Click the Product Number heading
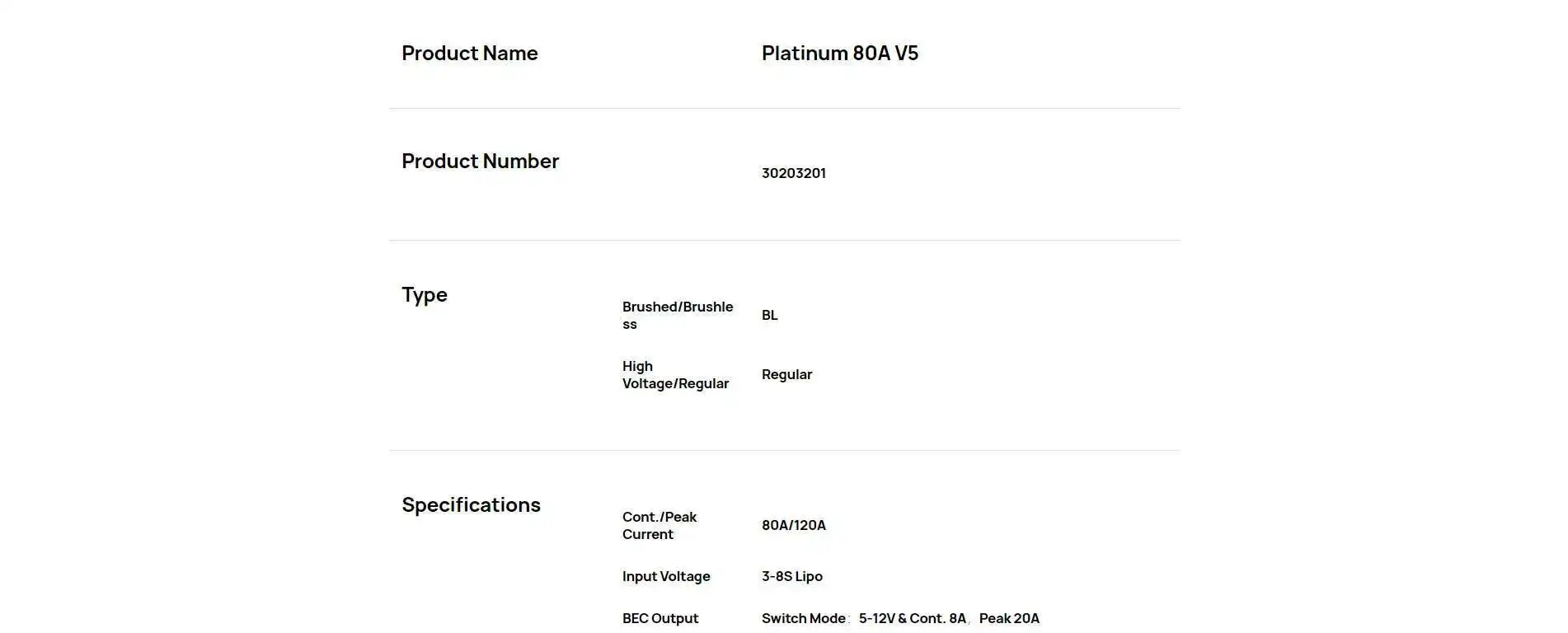Image resolution: width=1568 pixels, height=633 pixels. [480, 162]
